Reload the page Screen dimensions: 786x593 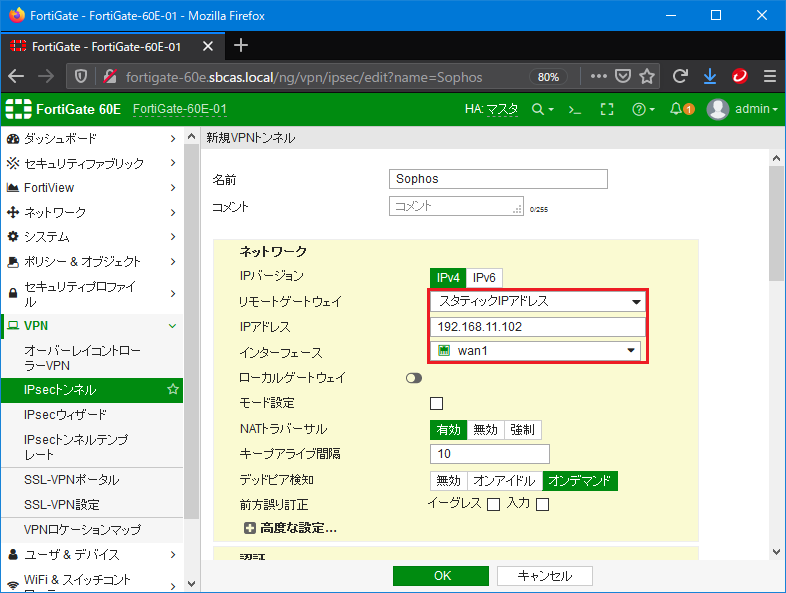pos(680,76)
